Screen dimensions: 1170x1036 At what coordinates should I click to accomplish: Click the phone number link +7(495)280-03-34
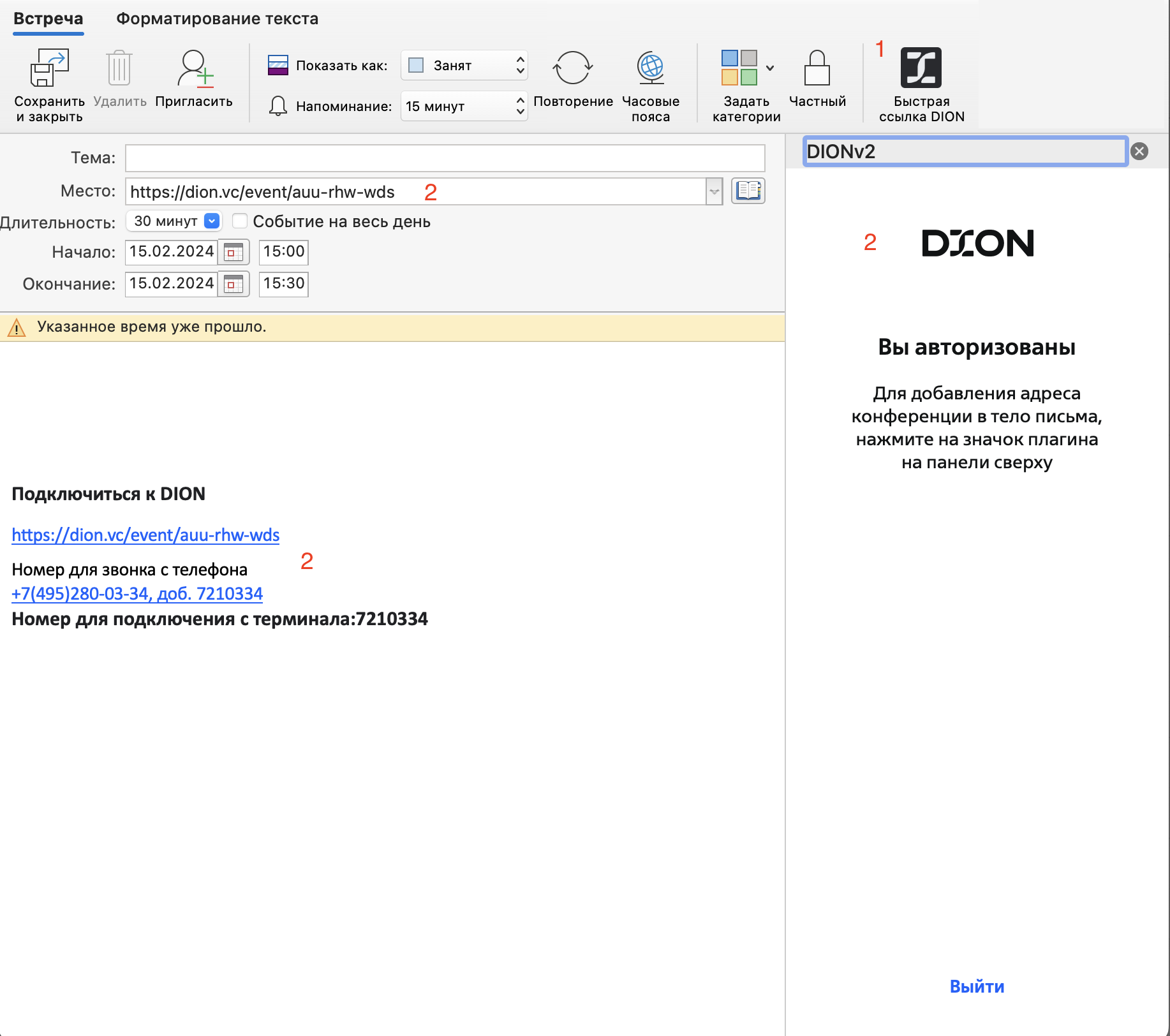point(137,593)
